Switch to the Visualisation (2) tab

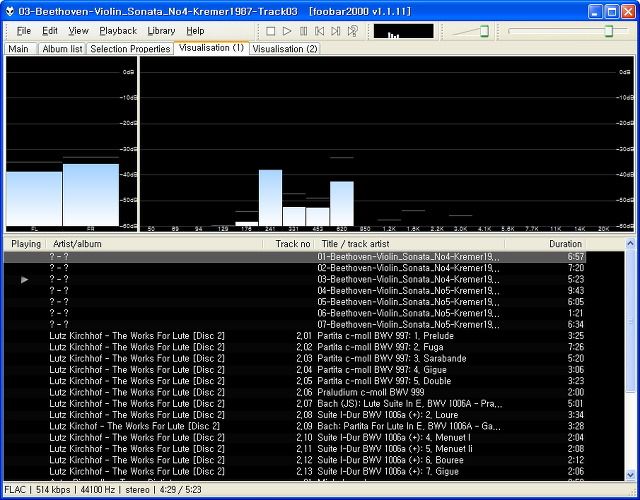point(285,49)
